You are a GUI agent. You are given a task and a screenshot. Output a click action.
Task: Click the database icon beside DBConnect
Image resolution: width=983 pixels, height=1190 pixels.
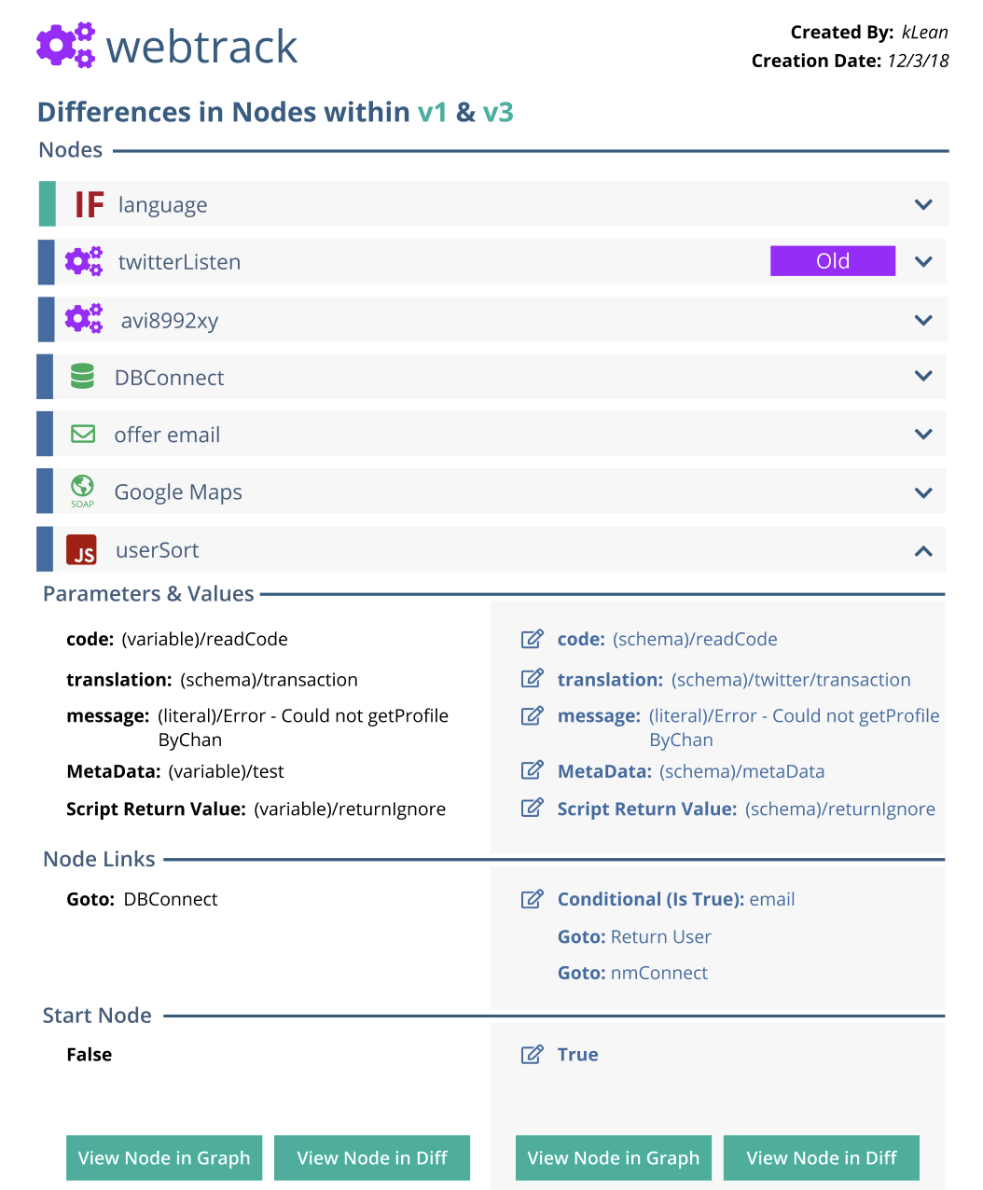[82, 377]
